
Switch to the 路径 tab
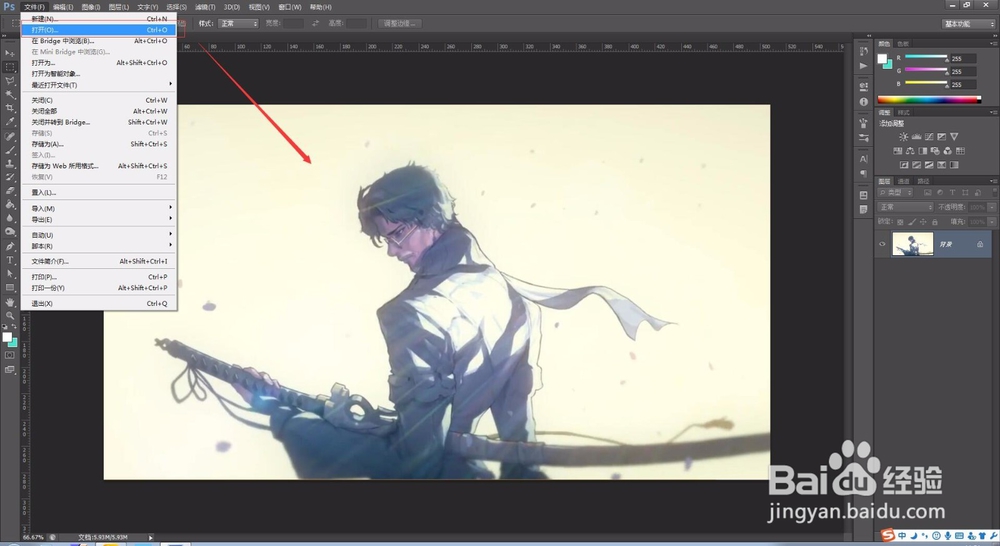[x=923, y=181]
